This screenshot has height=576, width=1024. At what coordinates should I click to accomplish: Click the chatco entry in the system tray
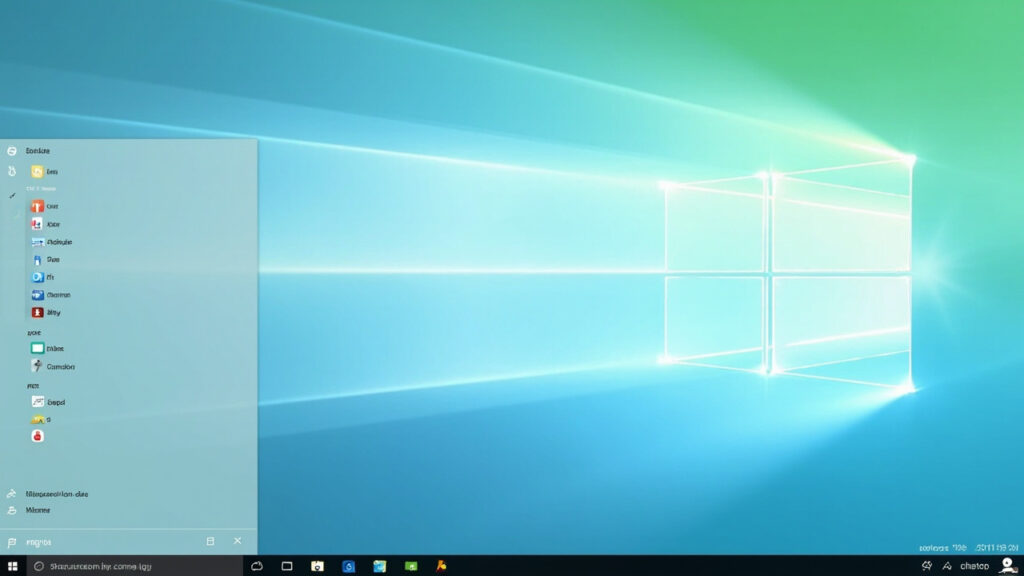coord(975,566)
